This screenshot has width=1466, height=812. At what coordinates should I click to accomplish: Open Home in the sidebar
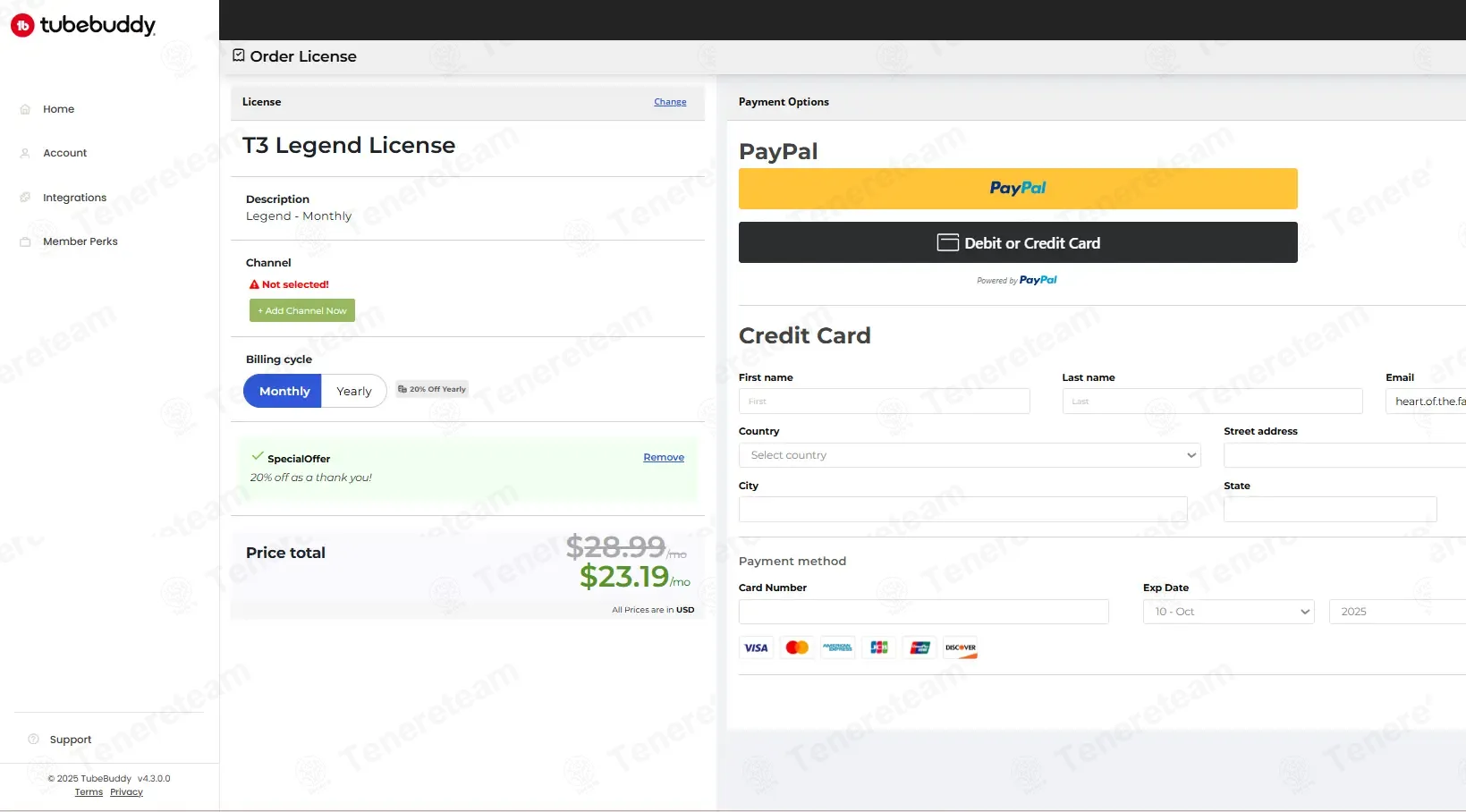coord(58,109)
